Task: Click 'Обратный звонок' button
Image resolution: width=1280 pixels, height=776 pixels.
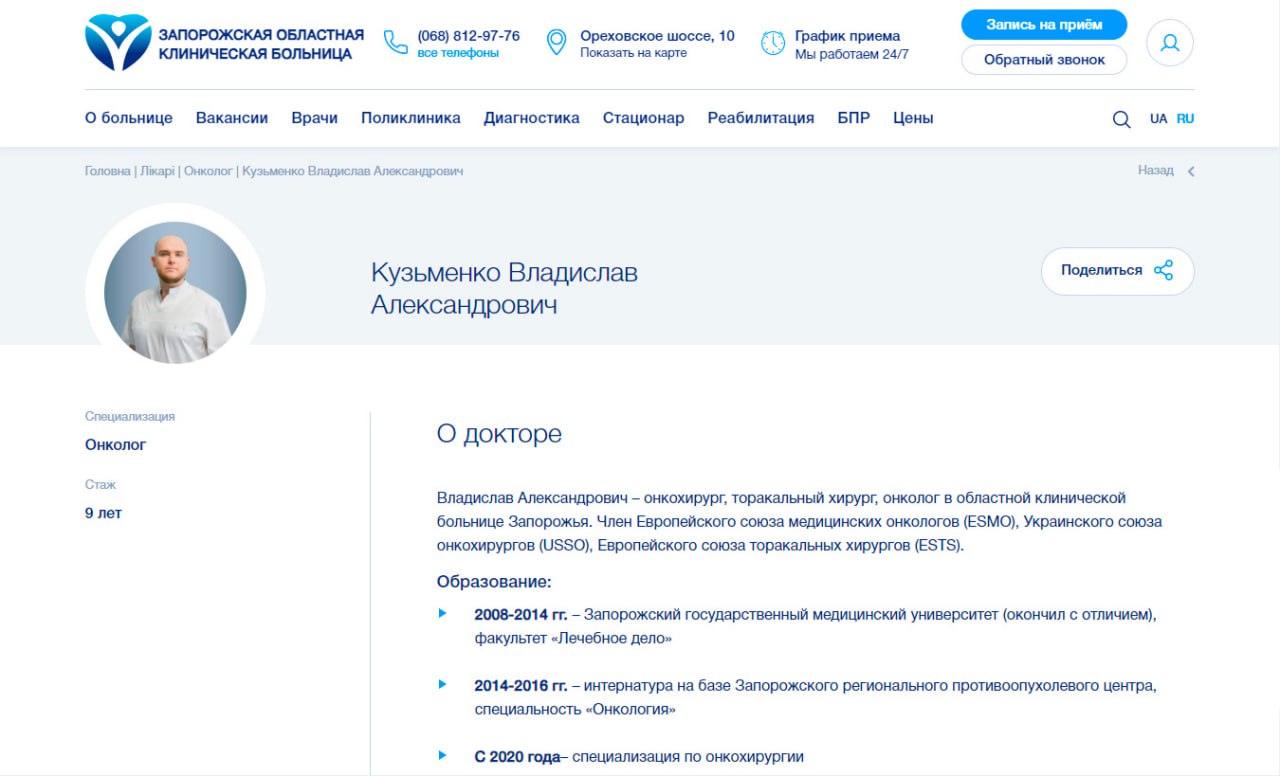Action: click(1044, 60)
